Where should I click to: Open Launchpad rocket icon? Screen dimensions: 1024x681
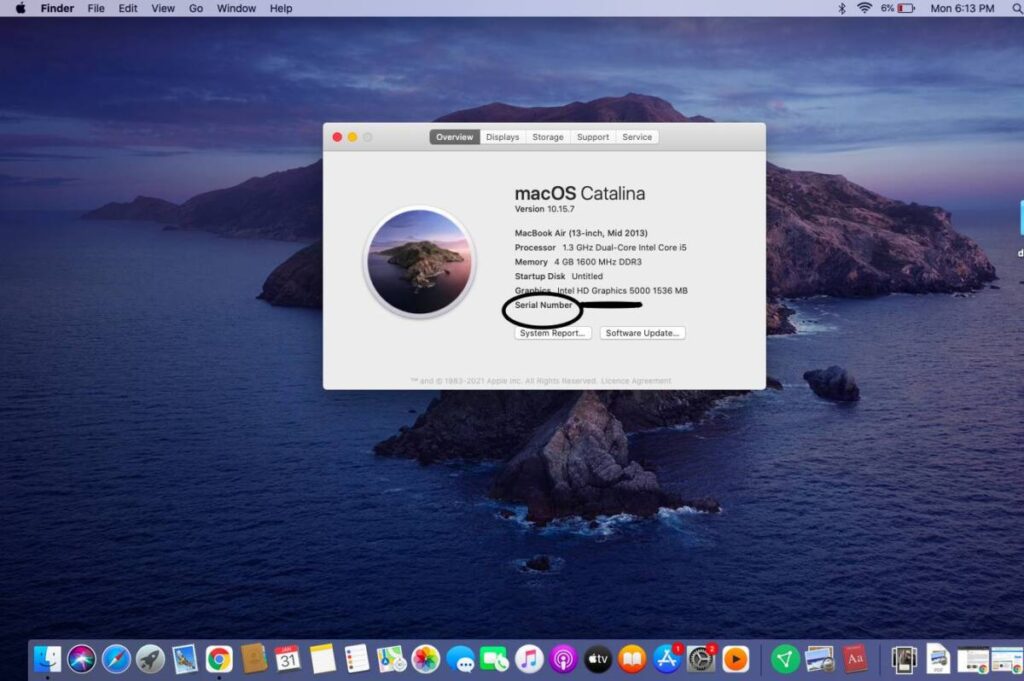tap(150, 659)
